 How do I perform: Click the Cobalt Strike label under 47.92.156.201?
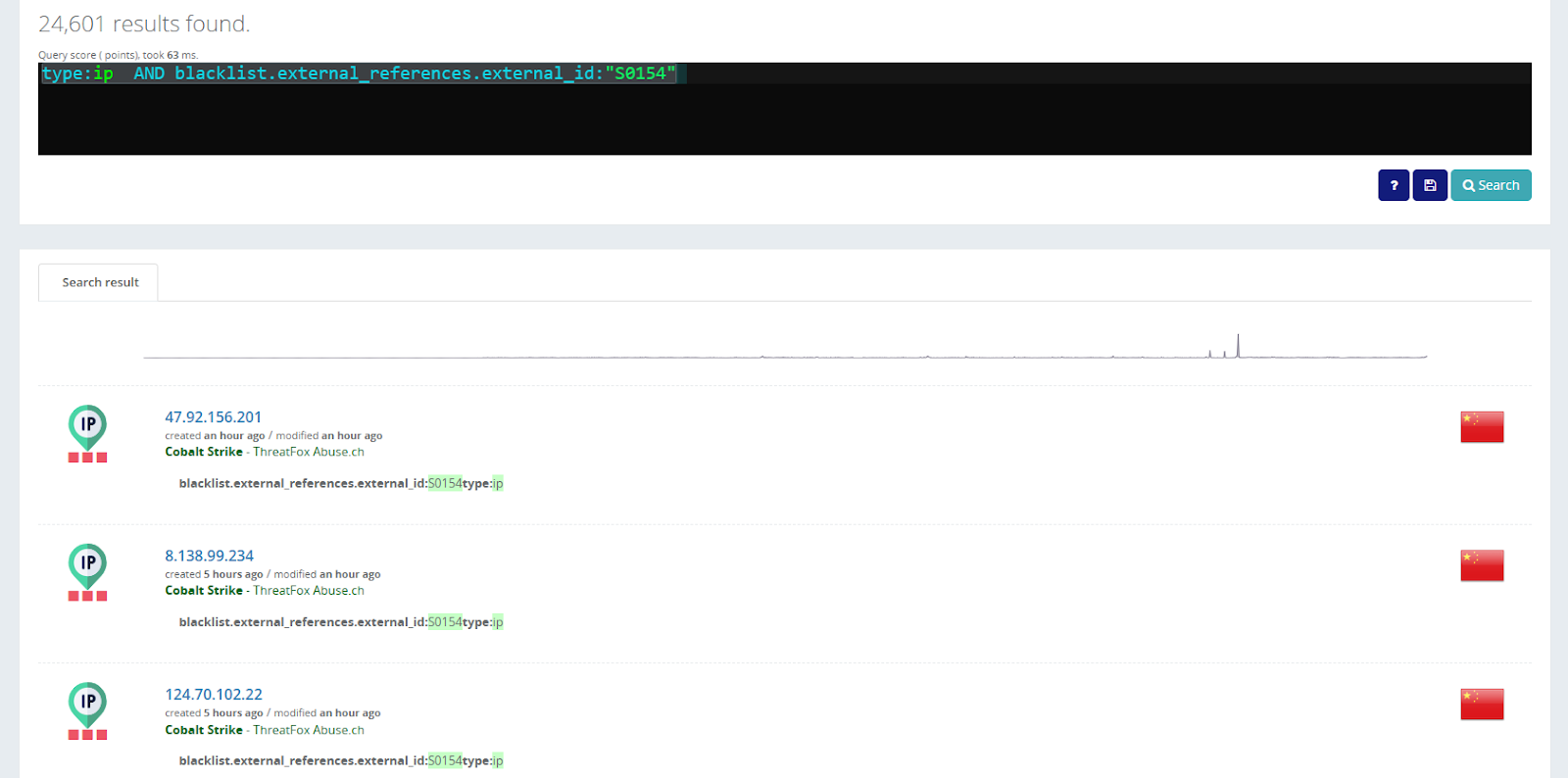[204, 452]
